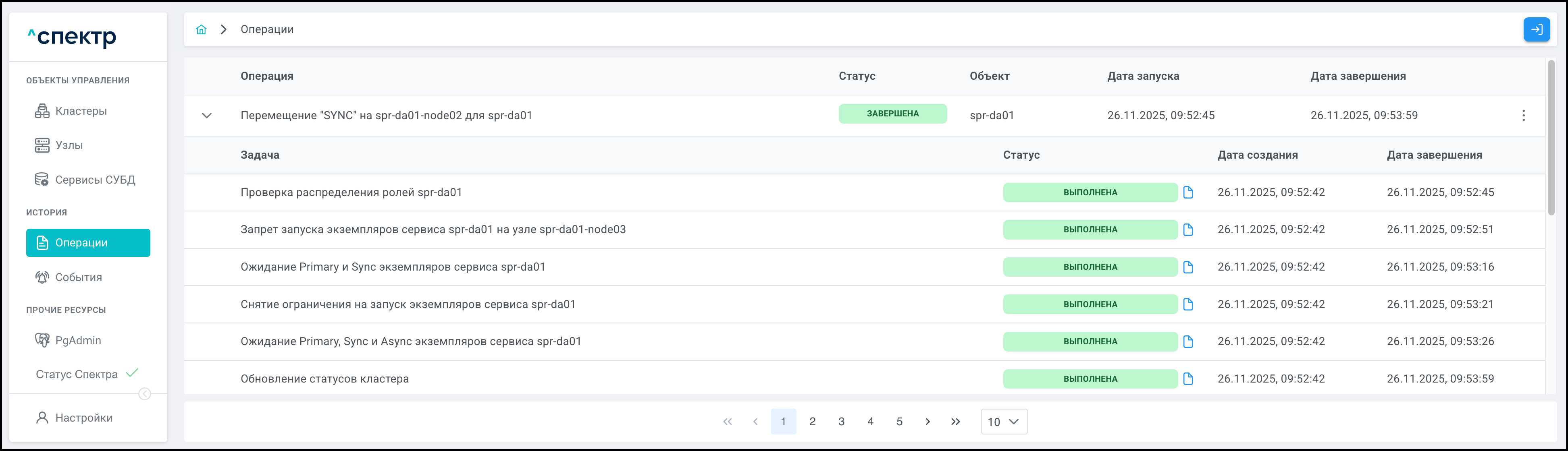Collapse the 'Перемещение SYNC' operation row
This screenshot has width=1568, height=451.
207,116
